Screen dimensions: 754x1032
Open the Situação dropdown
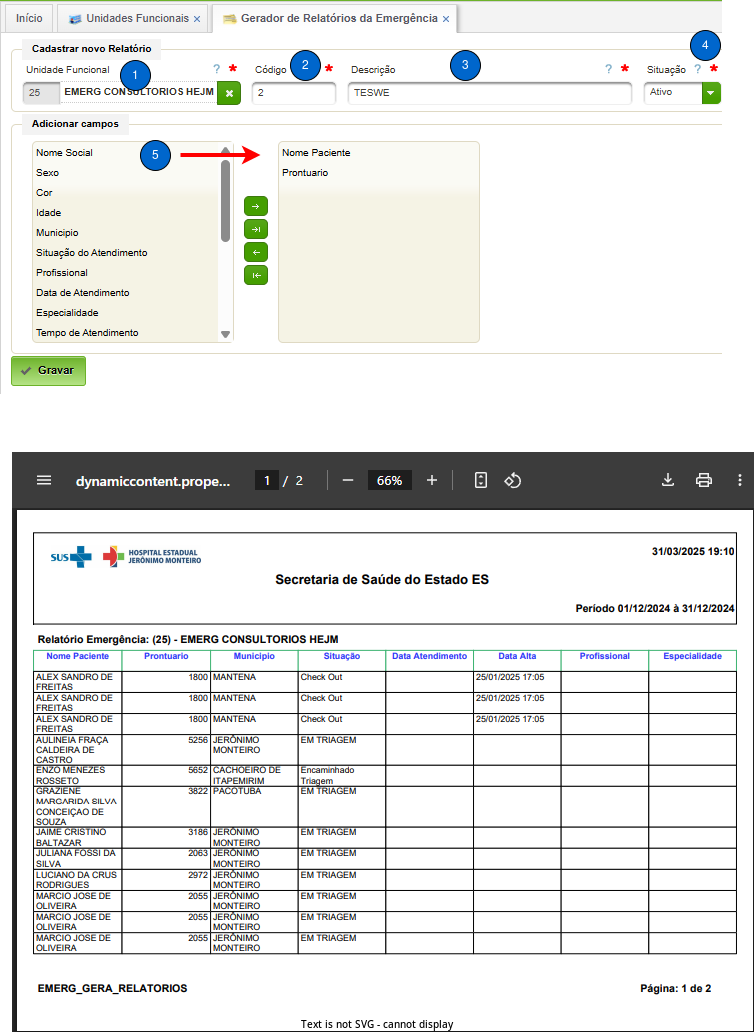(x=711, y=93)
